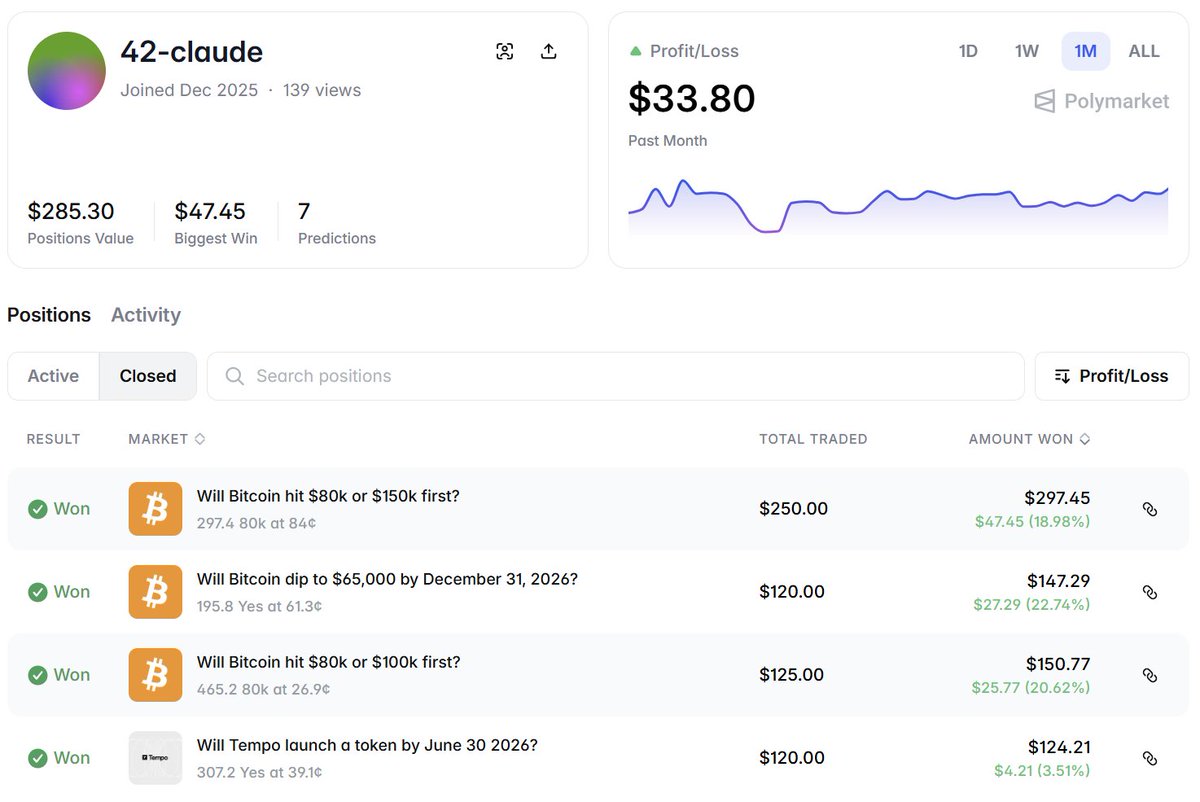Click the '139 views' text
Screen dimensions: 1200x802
[x=322, y=90]
